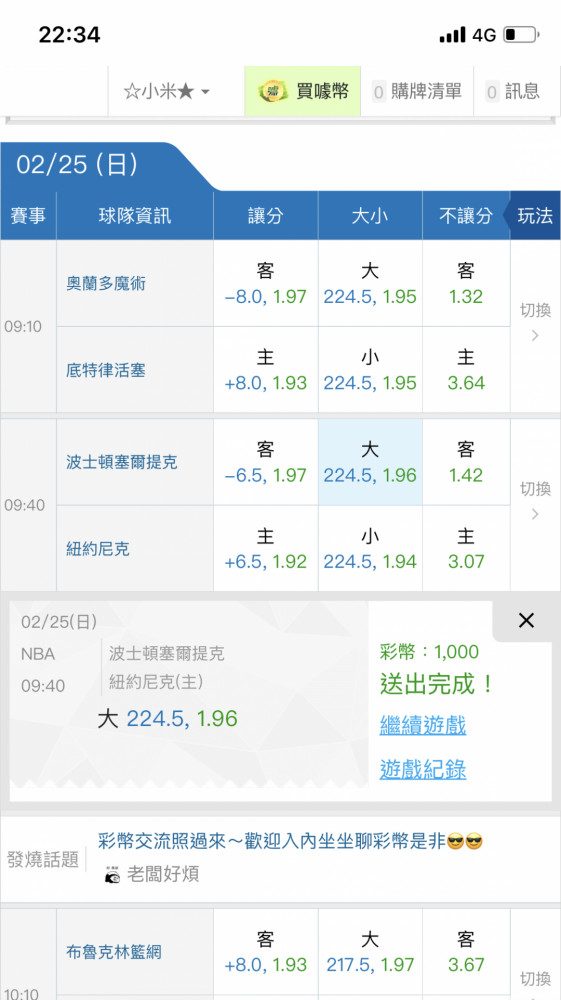Screen dimensions: 561x1000
Task: Pick 客 1.42 moneyline for 波士頓塞爾提克
Action: [466, 462]
